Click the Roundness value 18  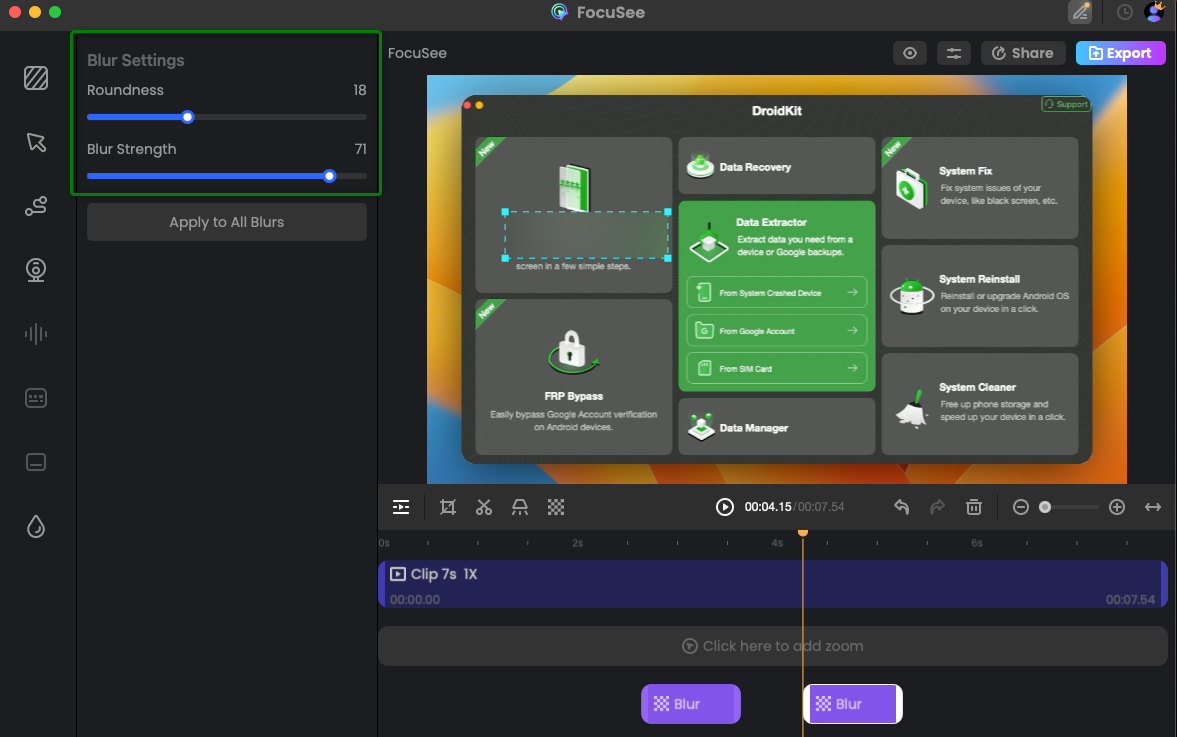[x=360, y=90]
